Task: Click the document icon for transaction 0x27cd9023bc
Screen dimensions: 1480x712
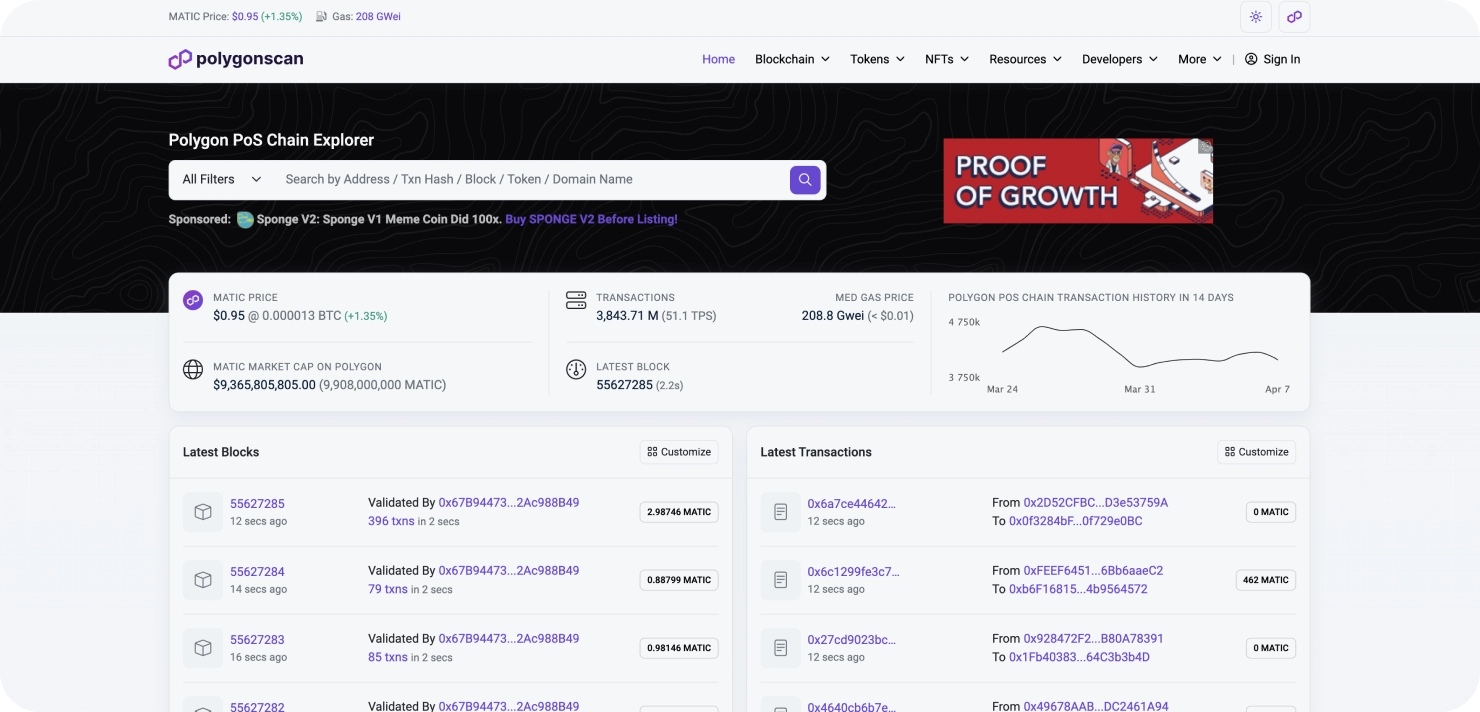Action: point(780,648)
